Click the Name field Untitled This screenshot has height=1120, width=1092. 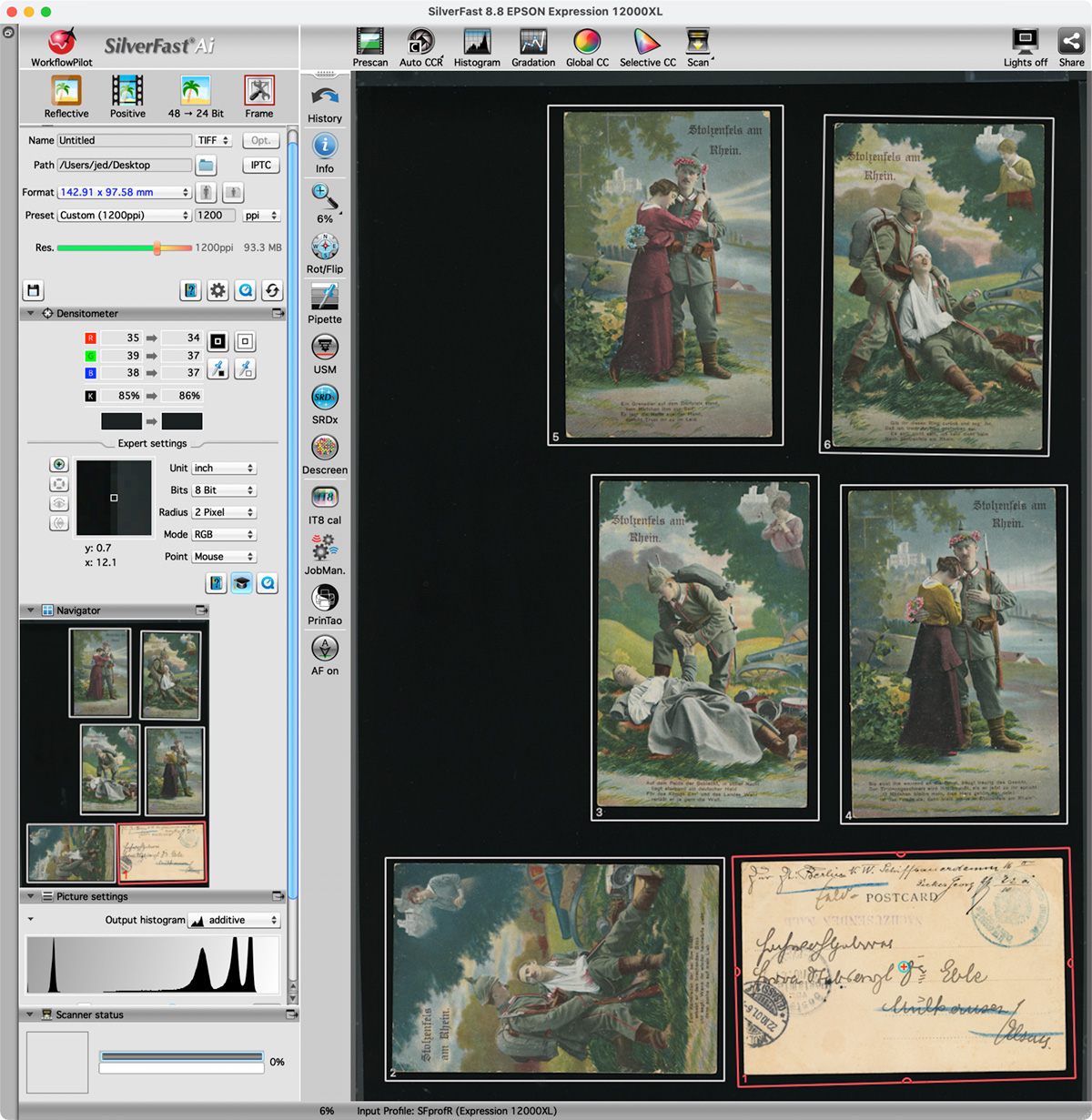[124, 140]
